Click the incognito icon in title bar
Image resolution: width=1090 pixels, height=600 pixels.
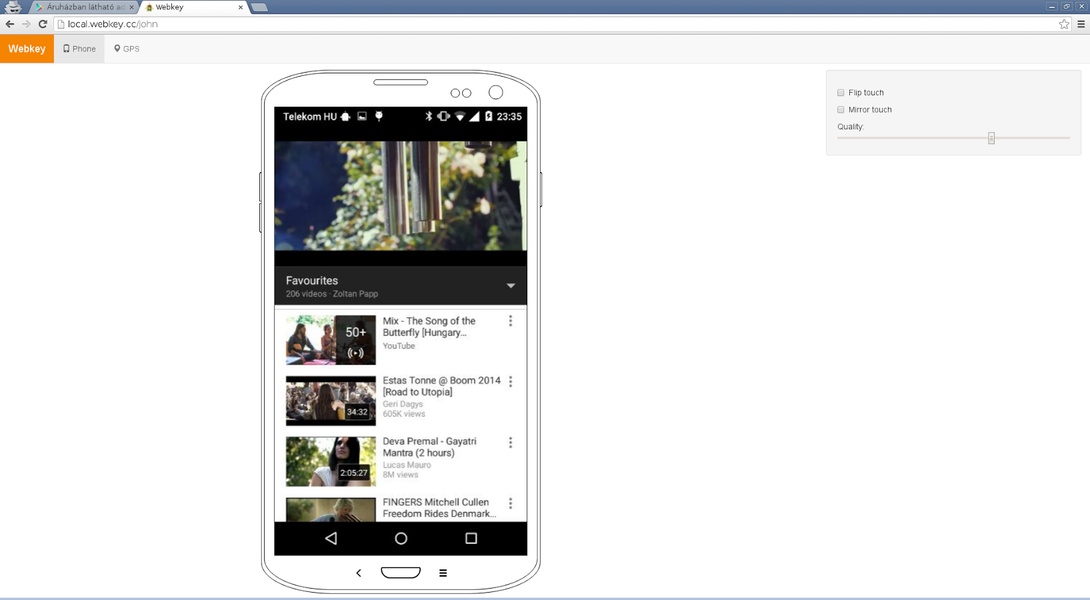[13, 7]
